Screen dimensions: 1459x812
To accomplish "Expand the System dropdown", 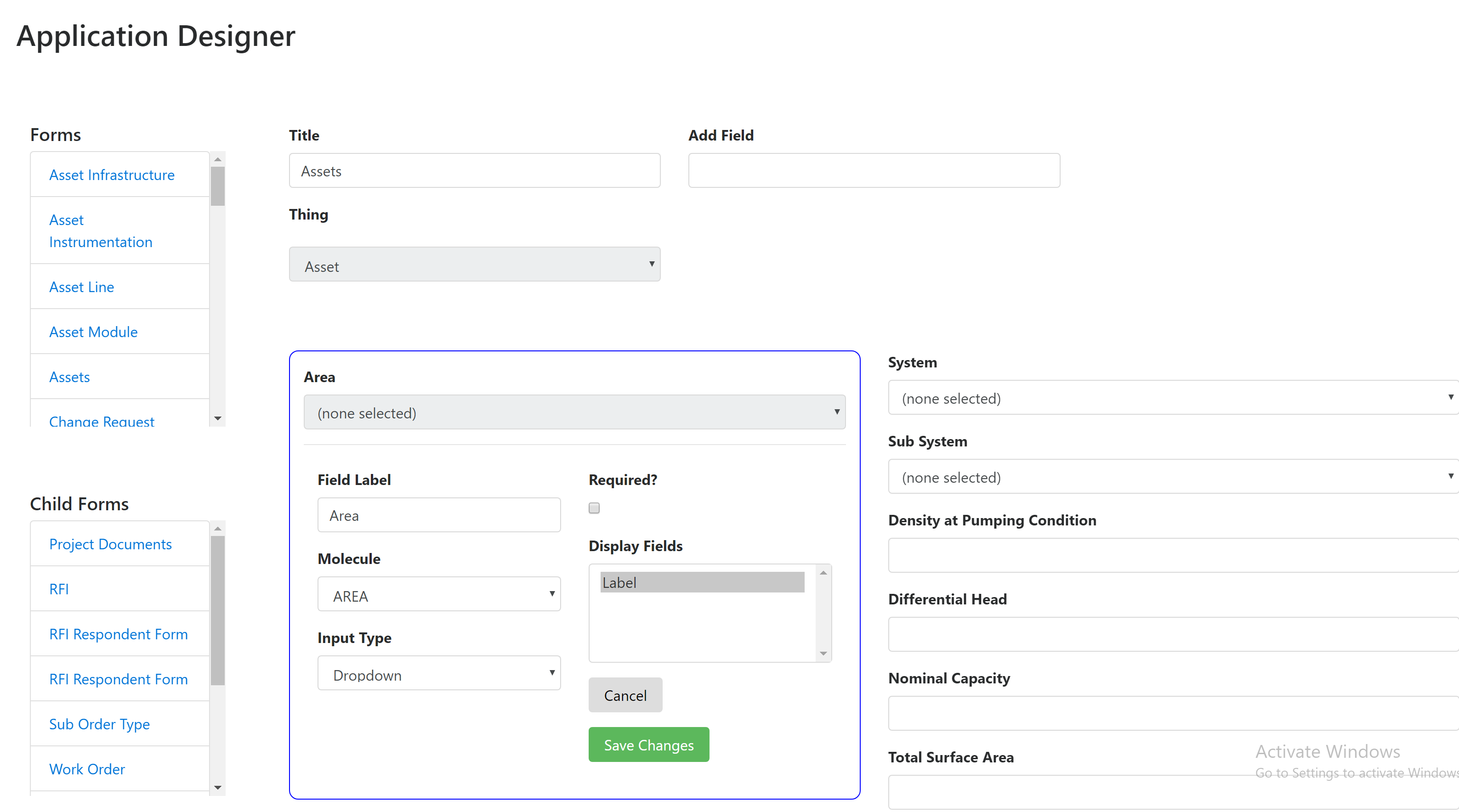I will (x=1171, y=398).
